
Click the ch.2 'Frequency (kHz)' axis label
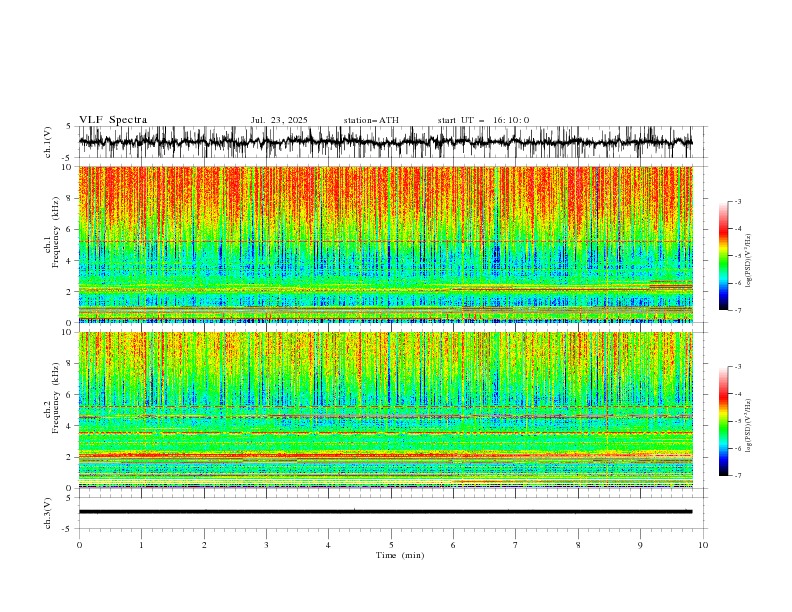point(55,398)
